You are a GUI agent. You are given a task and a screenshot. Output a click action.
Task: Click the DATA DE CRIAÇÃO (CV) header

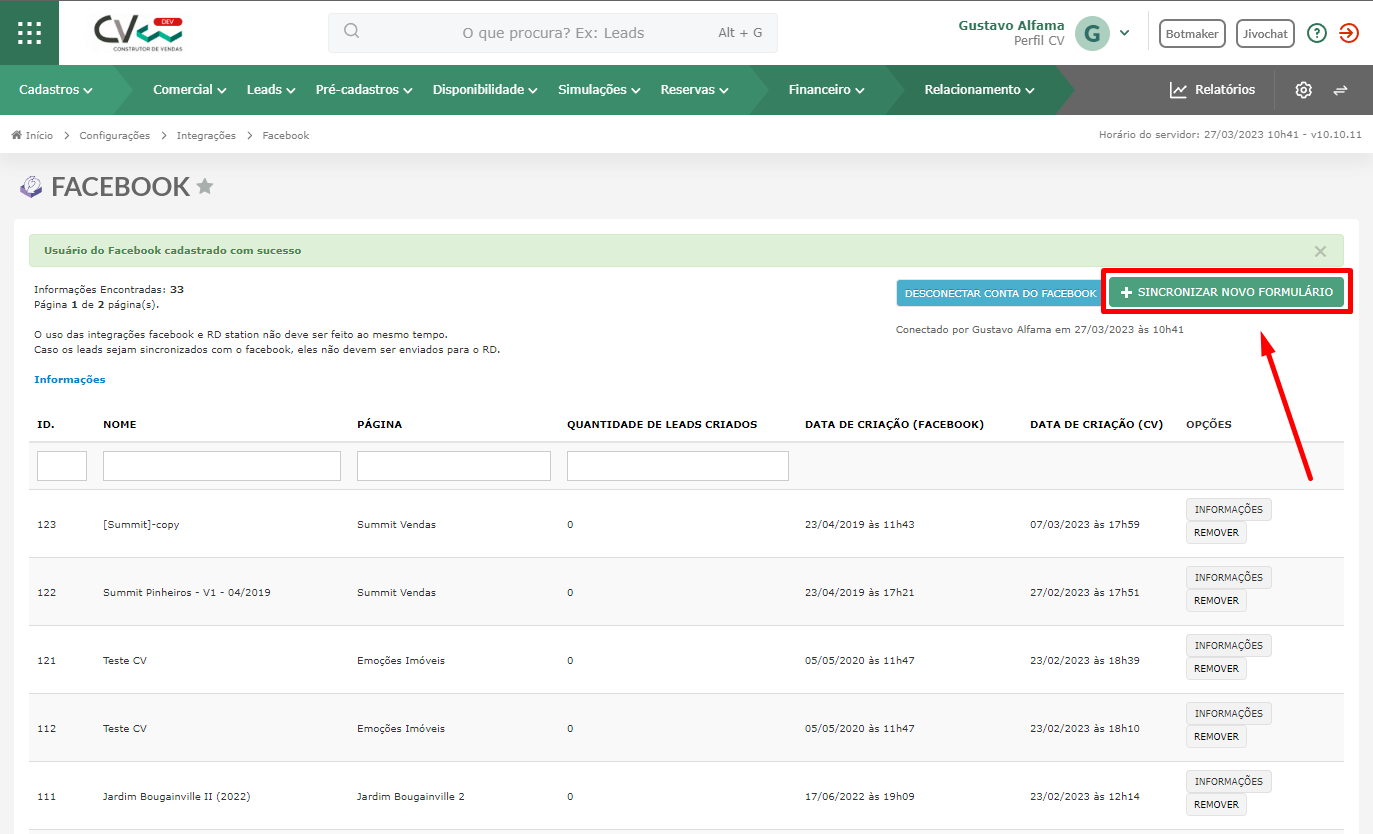point(1096,425)
